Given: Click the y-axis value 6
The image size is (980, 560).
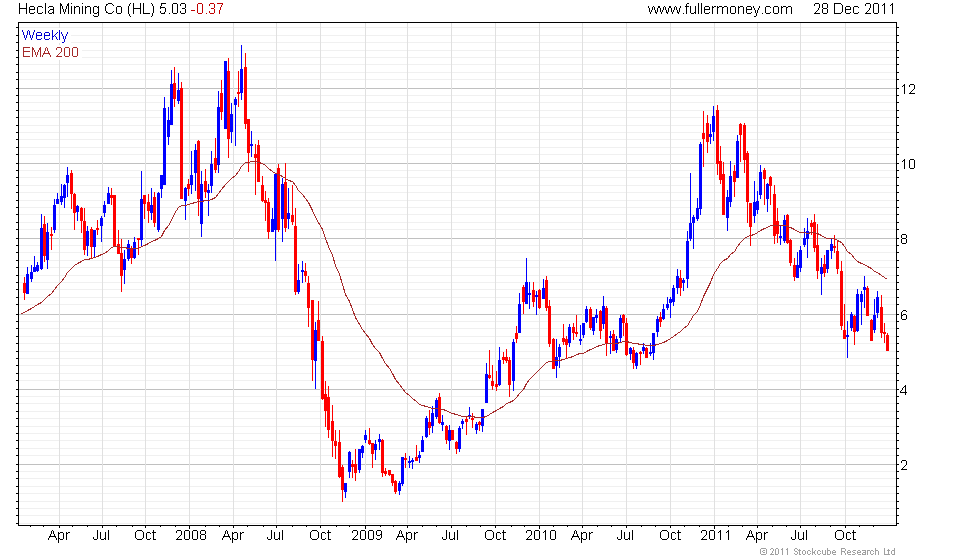Looking at the screenshot, I should click(x=904, y=315).
